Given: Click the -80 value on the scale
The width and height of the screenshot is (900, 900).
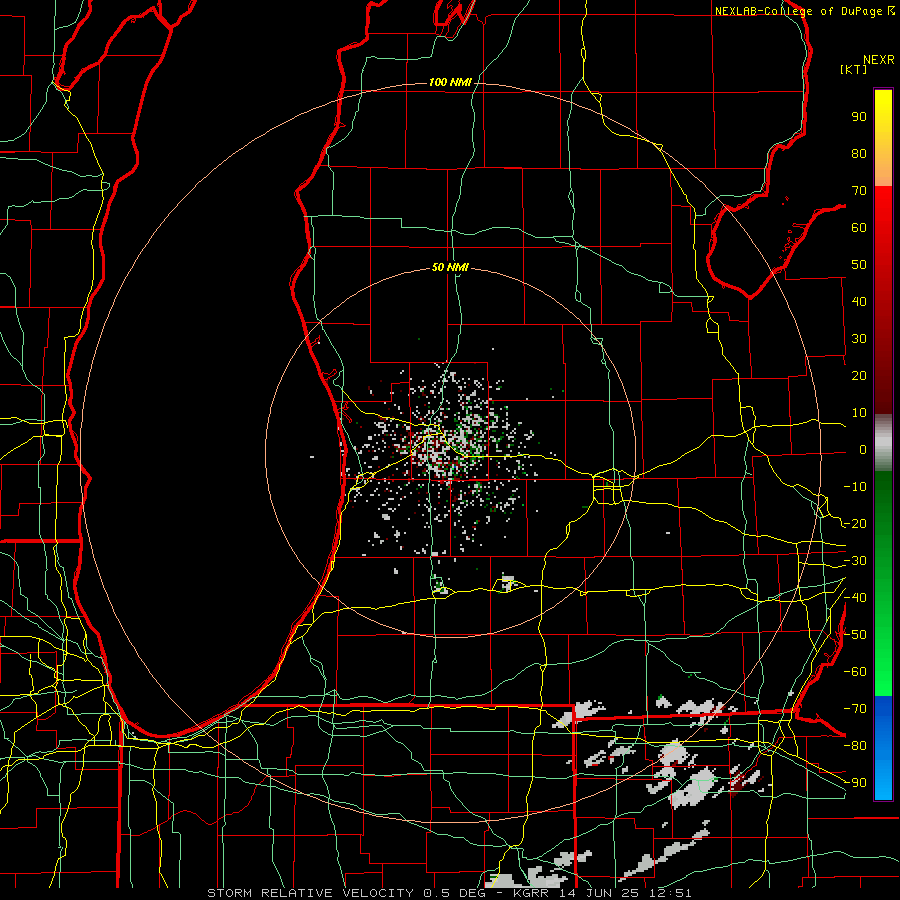Looking at the screenshot, I should point(855,746).
